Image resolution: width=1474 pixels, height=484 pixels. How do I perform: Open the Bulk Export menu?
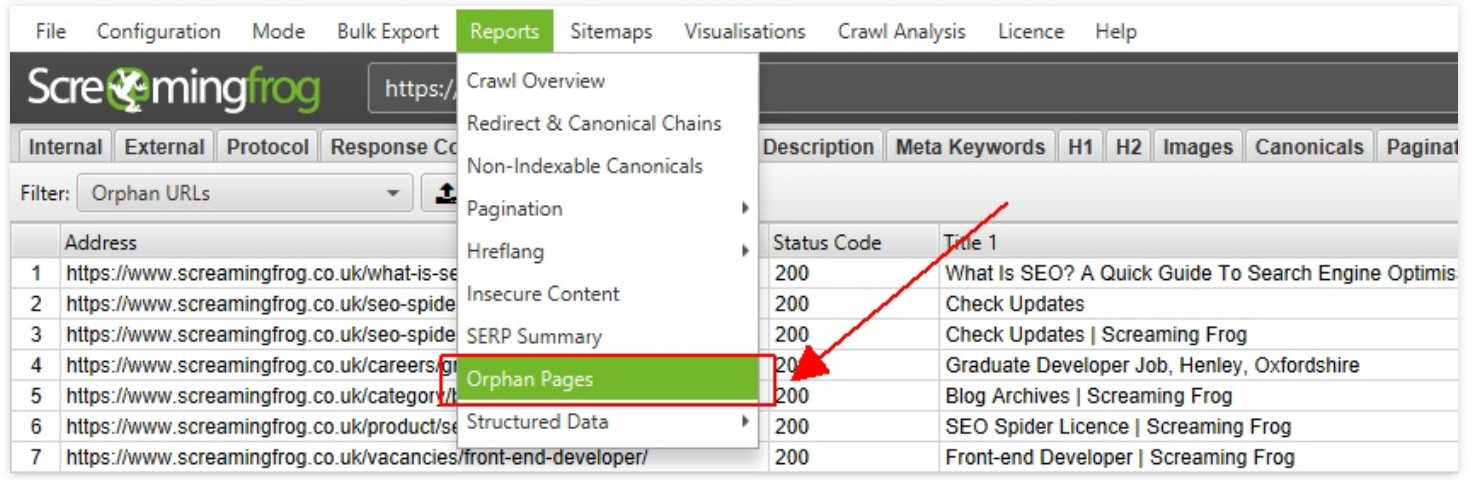click(x=388, y=31)
